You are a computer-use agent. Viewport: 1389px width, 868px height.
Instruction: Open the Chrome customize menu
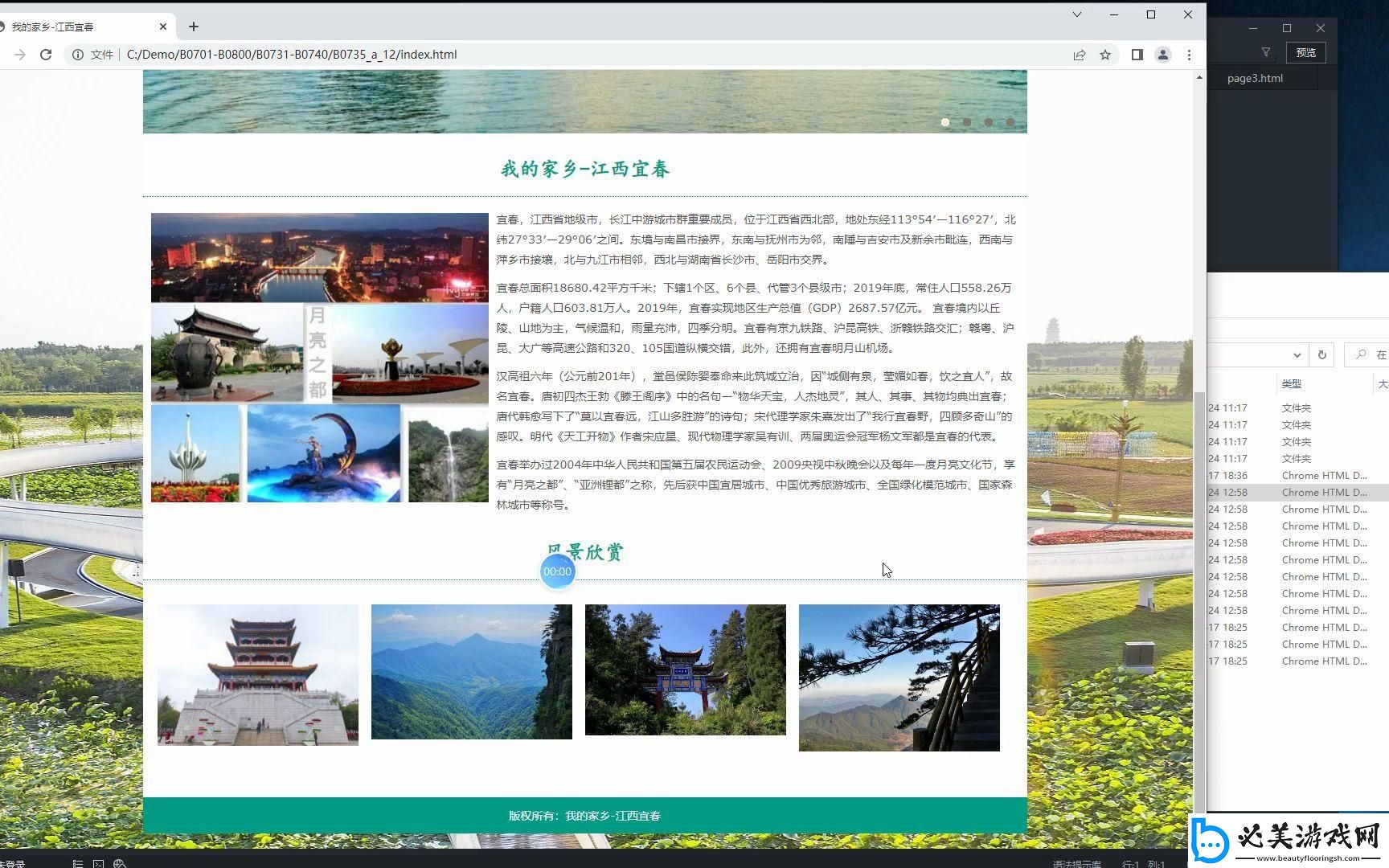pos(1190,55)
